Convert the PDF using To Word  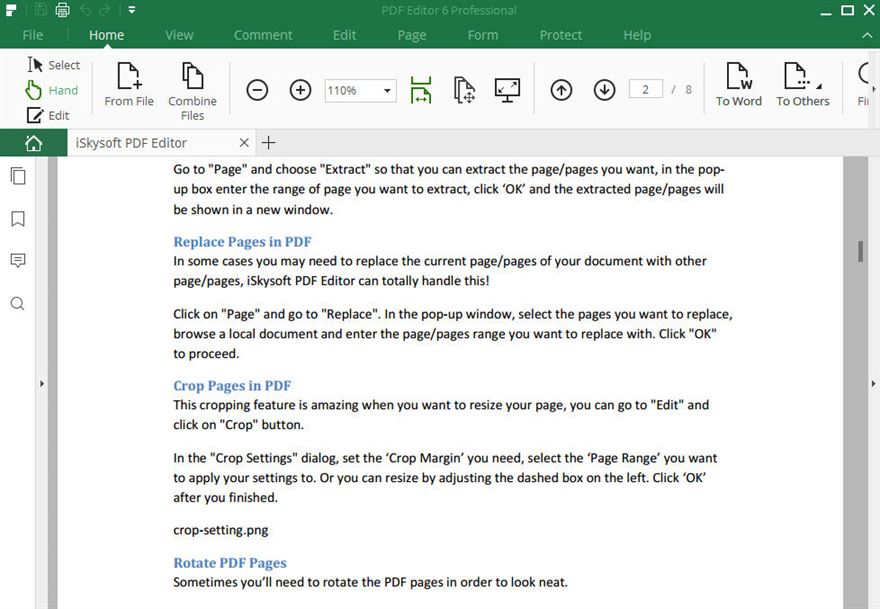point(738,86)
